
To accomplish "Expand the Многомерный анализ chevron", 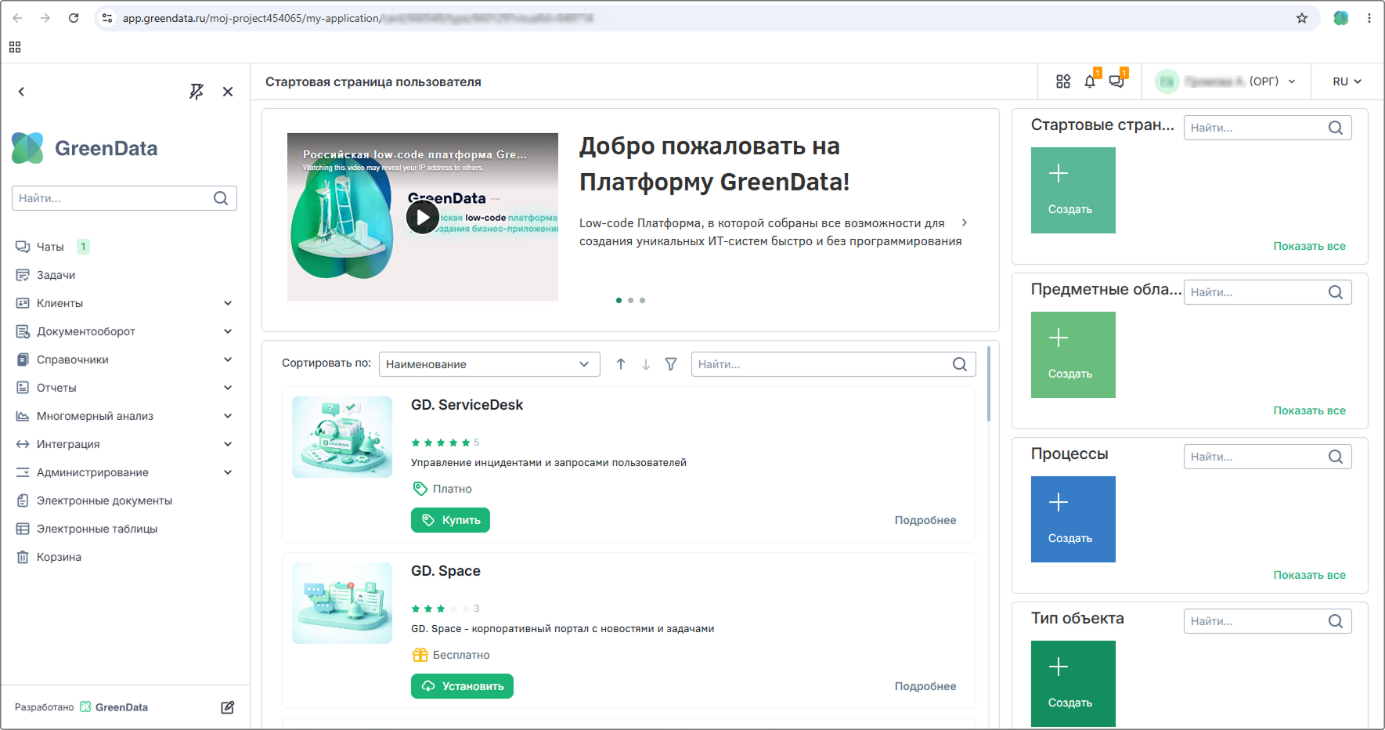I will 228,416.
